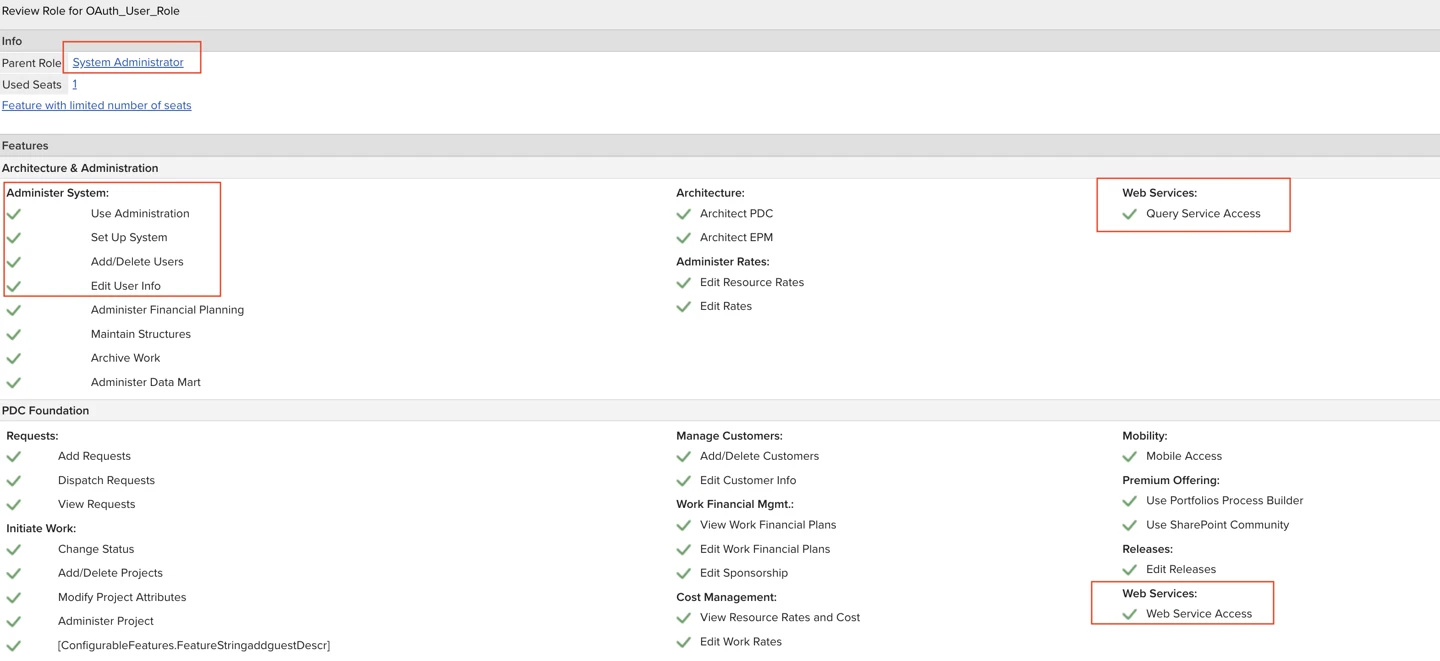This screenshot has height=661, width=1440.
Task: Click the Edit Releases checkmark icon
Action: 1129,570
